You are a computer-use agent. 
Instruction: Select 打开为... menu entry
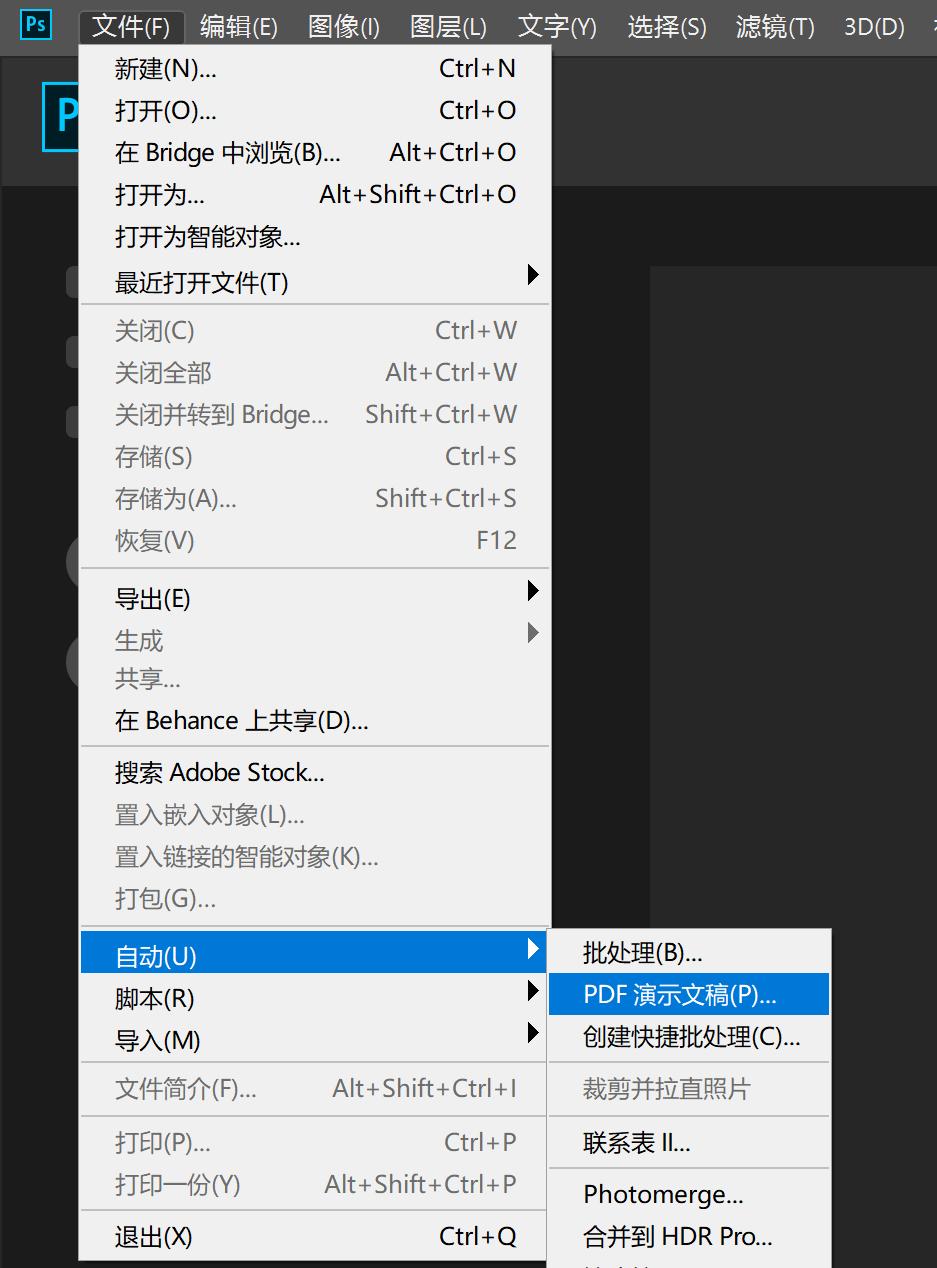(x=315, y=195)
